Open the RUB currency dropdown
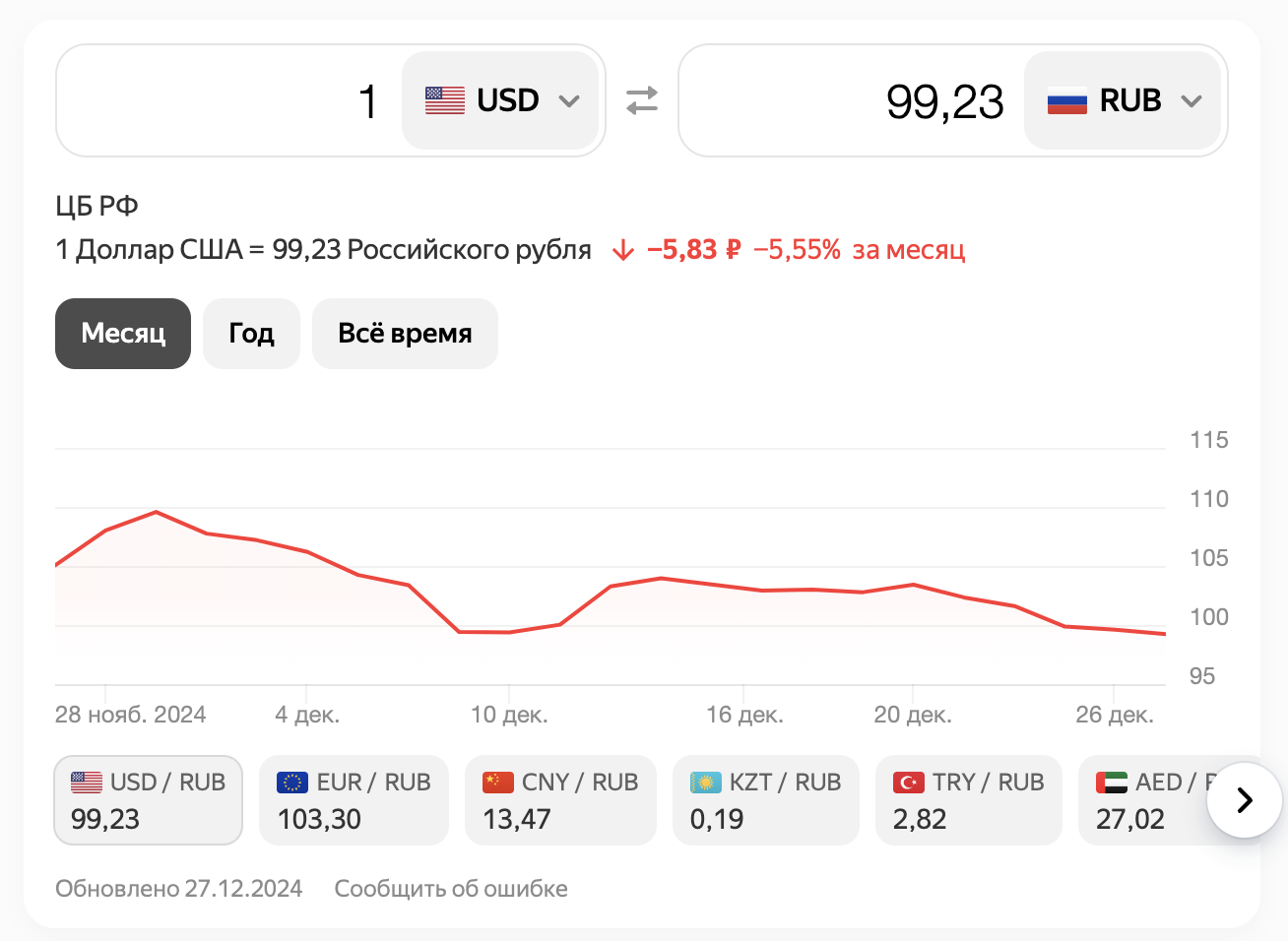Image resolution: width=1288 pixels, height=941 pixels. (x=1123, y=100)
